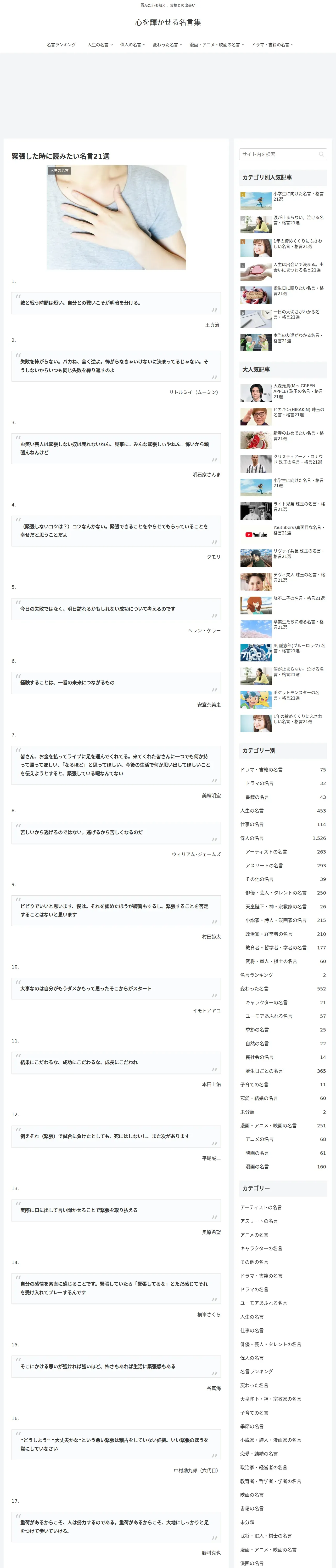
Task: Open the ドラマの名言 subcategory with count 32
Action: tap(285, 783)
